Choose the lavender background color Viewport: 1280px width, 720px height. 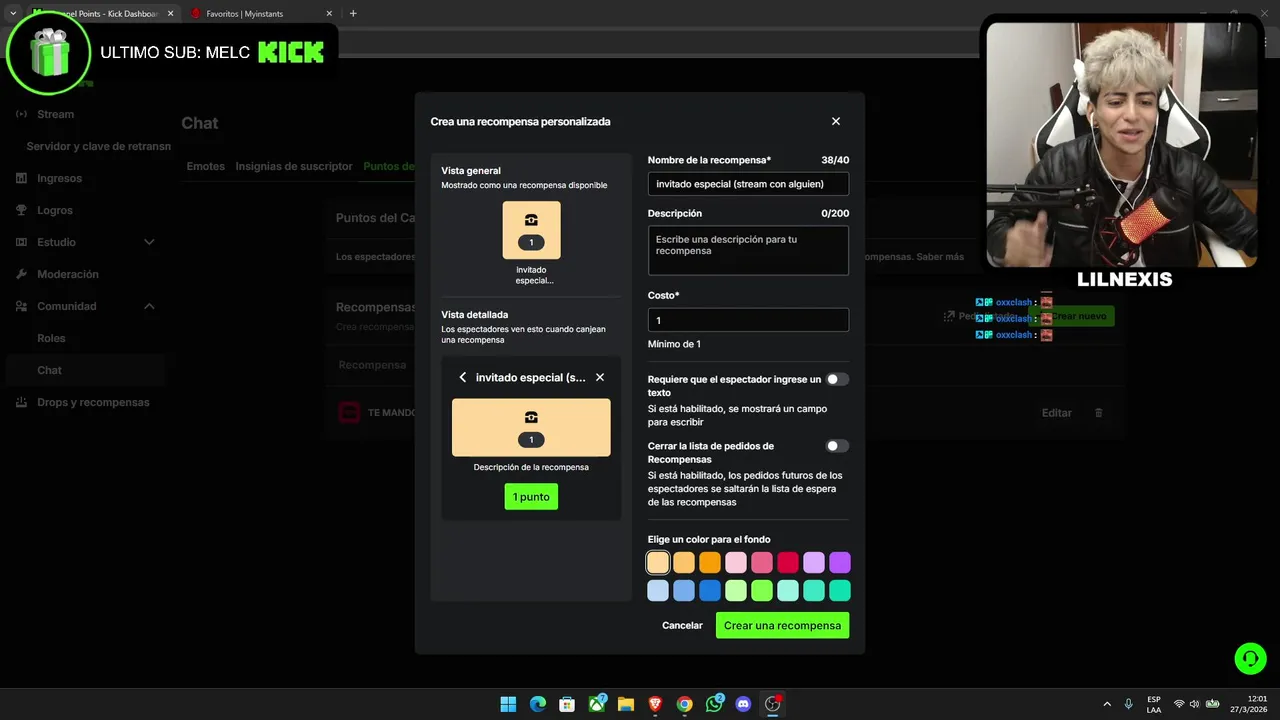coord(814,563)
